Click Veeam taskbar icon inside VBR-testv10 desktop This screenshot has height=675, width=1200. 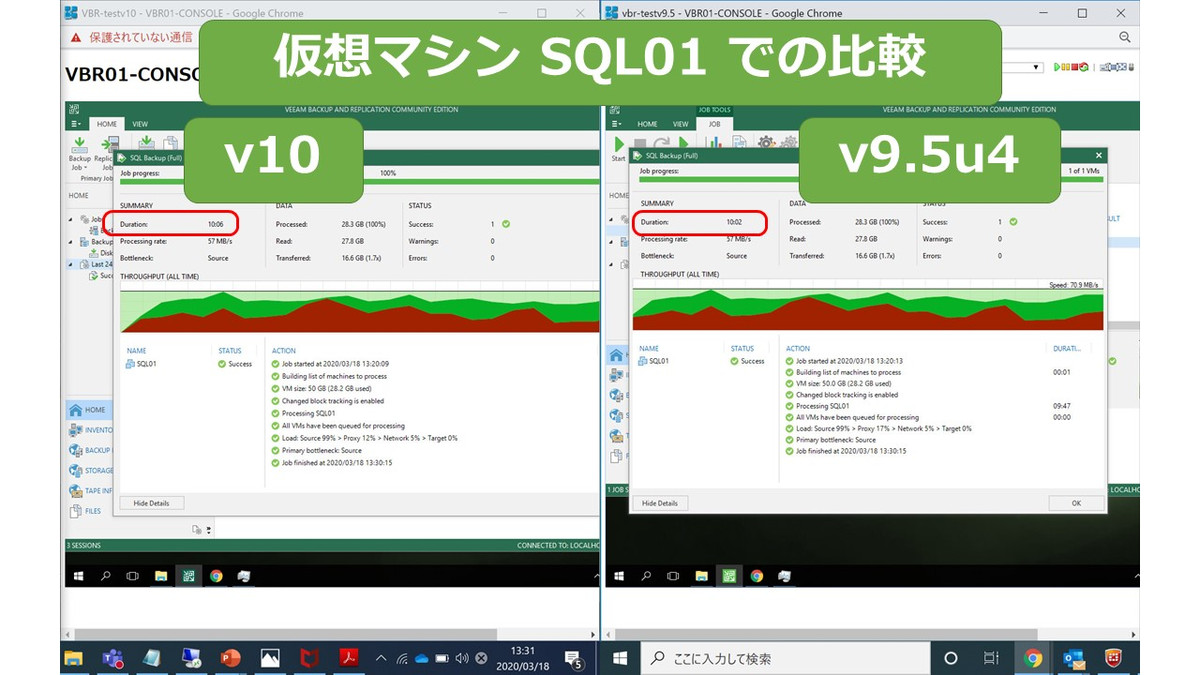click(x=188, y=576)
